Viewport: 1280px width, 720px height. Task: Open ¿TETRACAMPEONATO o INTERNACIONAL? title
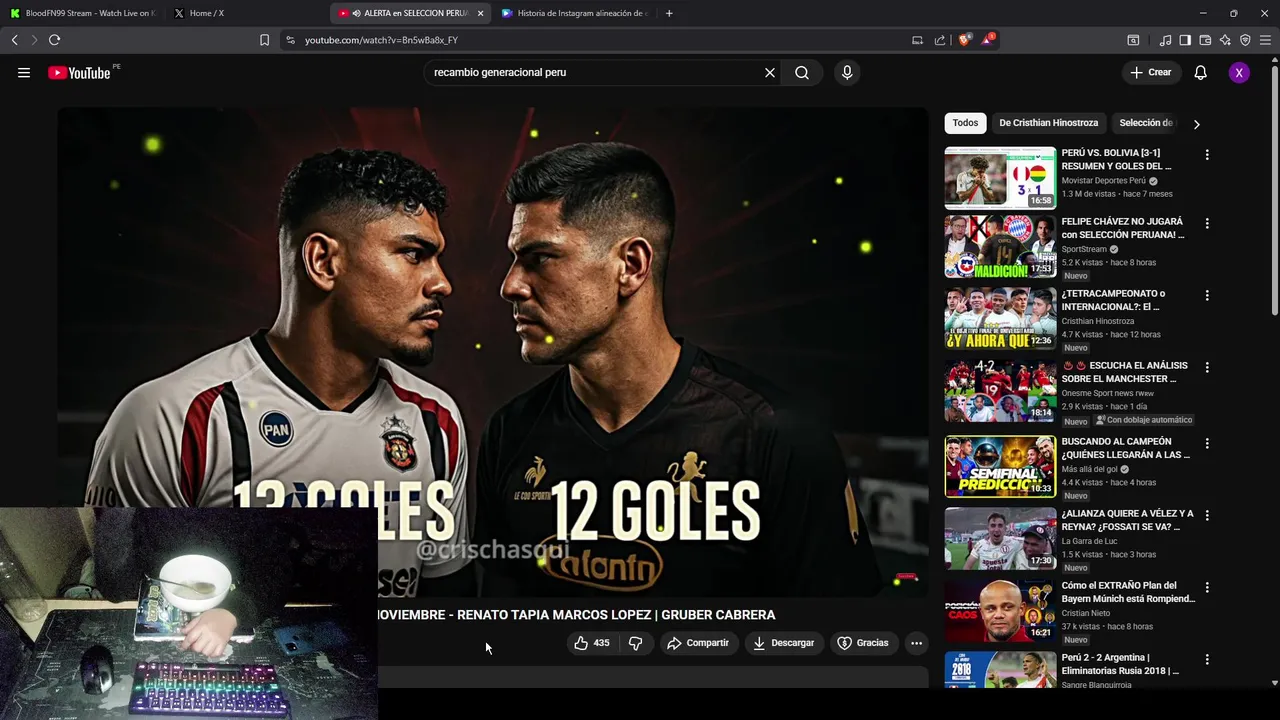coord(1113,300)
